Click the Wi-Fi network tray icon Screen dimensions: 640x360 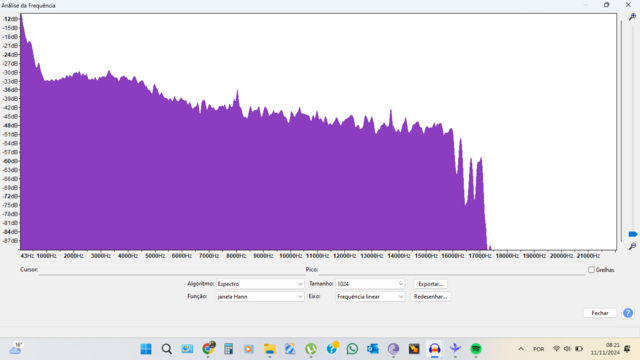click(556, 349)
